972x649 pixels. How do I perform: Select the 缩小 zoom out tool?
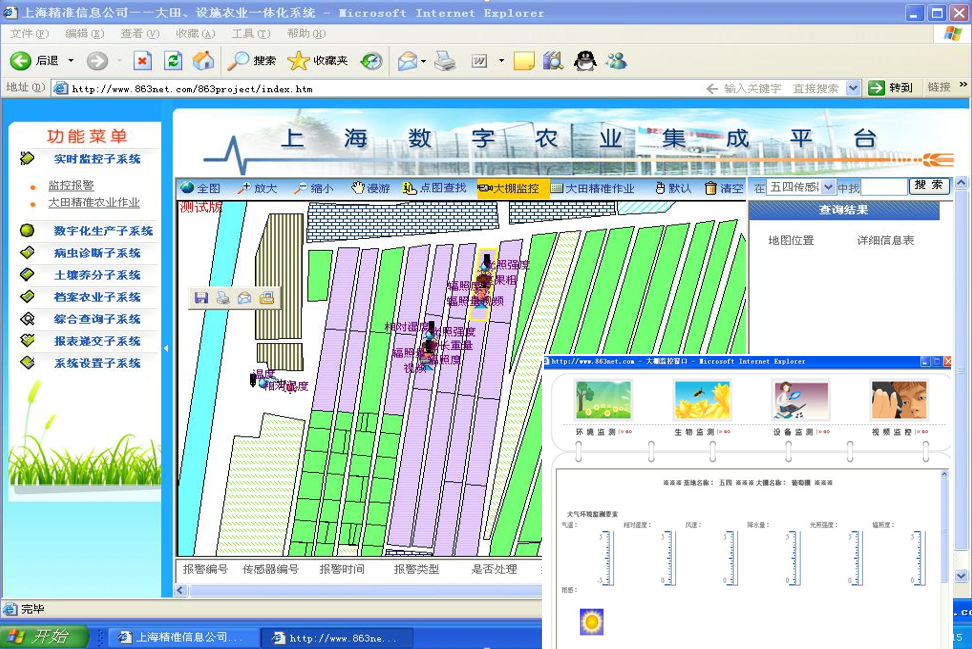(x=313, y=188)
